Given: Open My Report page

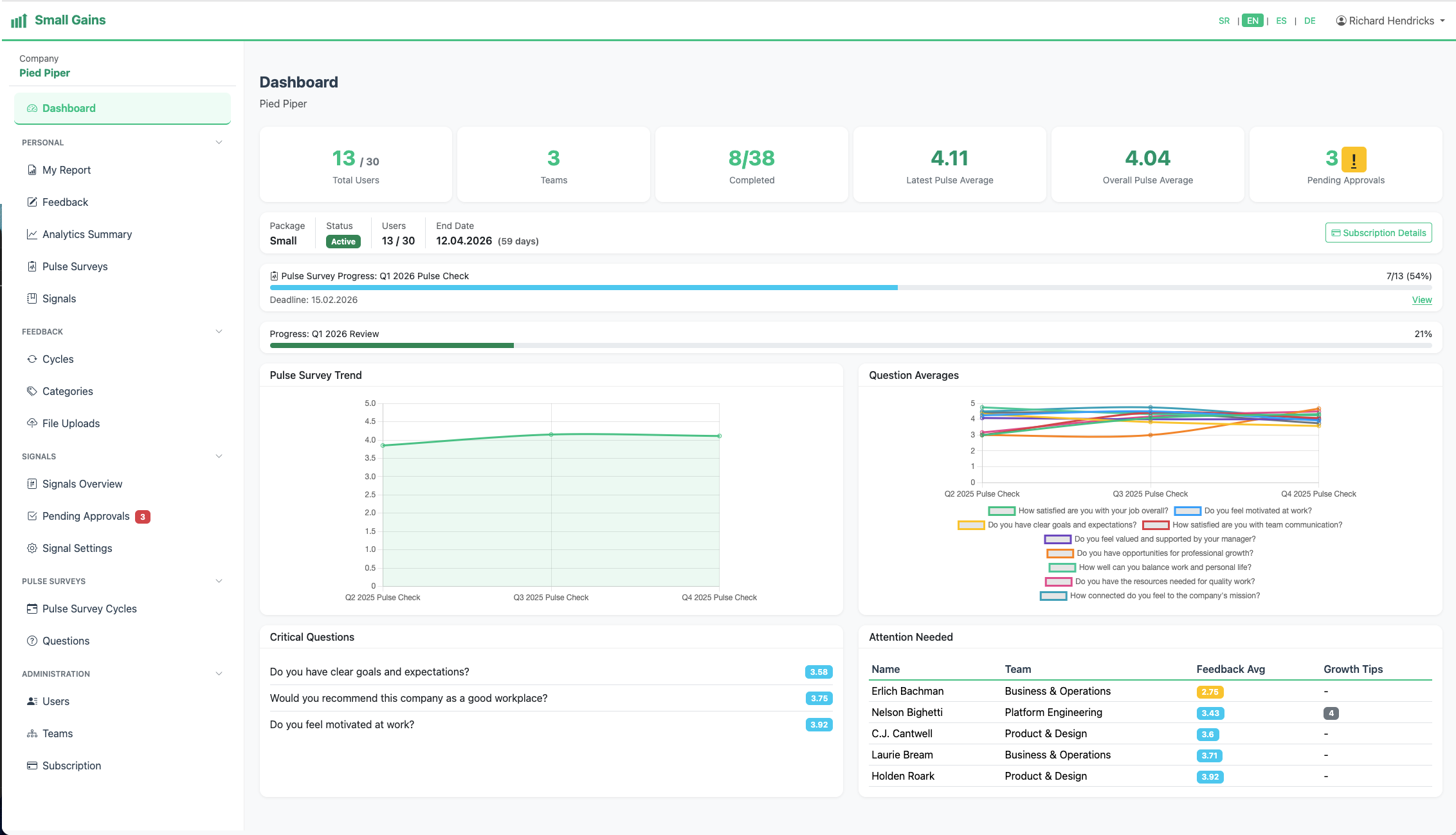Looking at the screenshot, I should click(x=122, y=170).
